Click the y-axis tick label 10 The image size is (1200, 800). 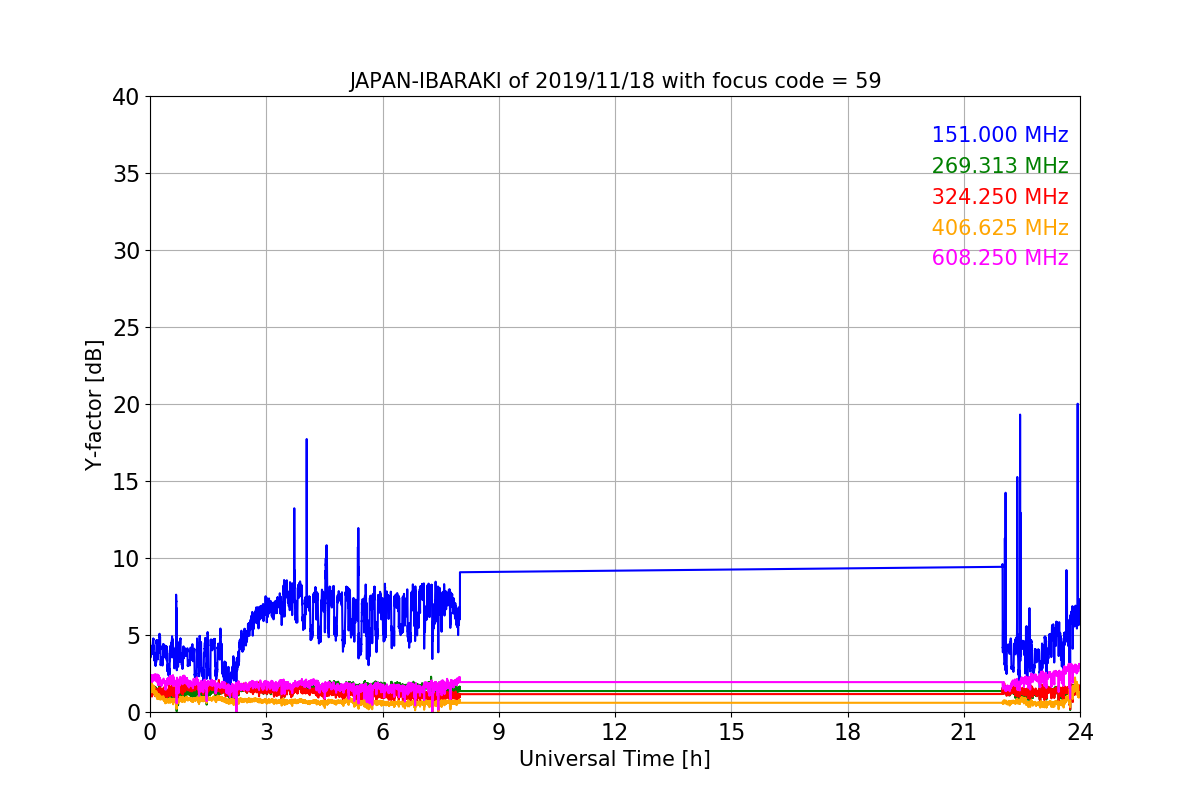(x=126, y=559)
